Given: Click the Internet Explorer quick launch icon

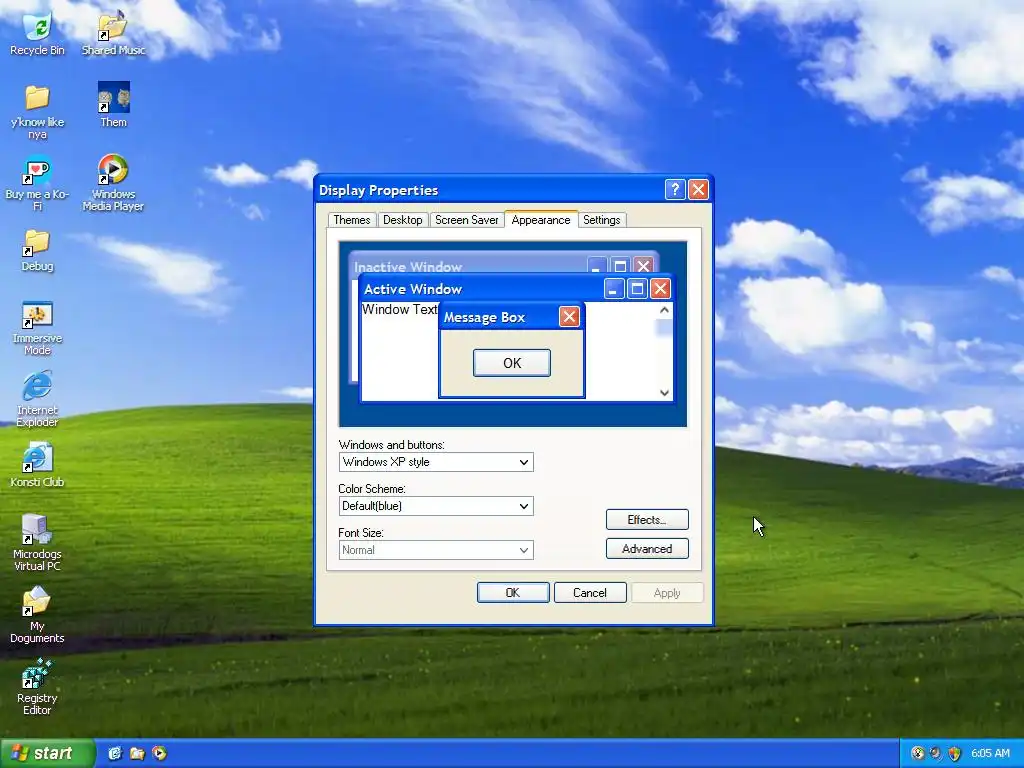Looking at the screenshot, I should [x=115, y=753].
